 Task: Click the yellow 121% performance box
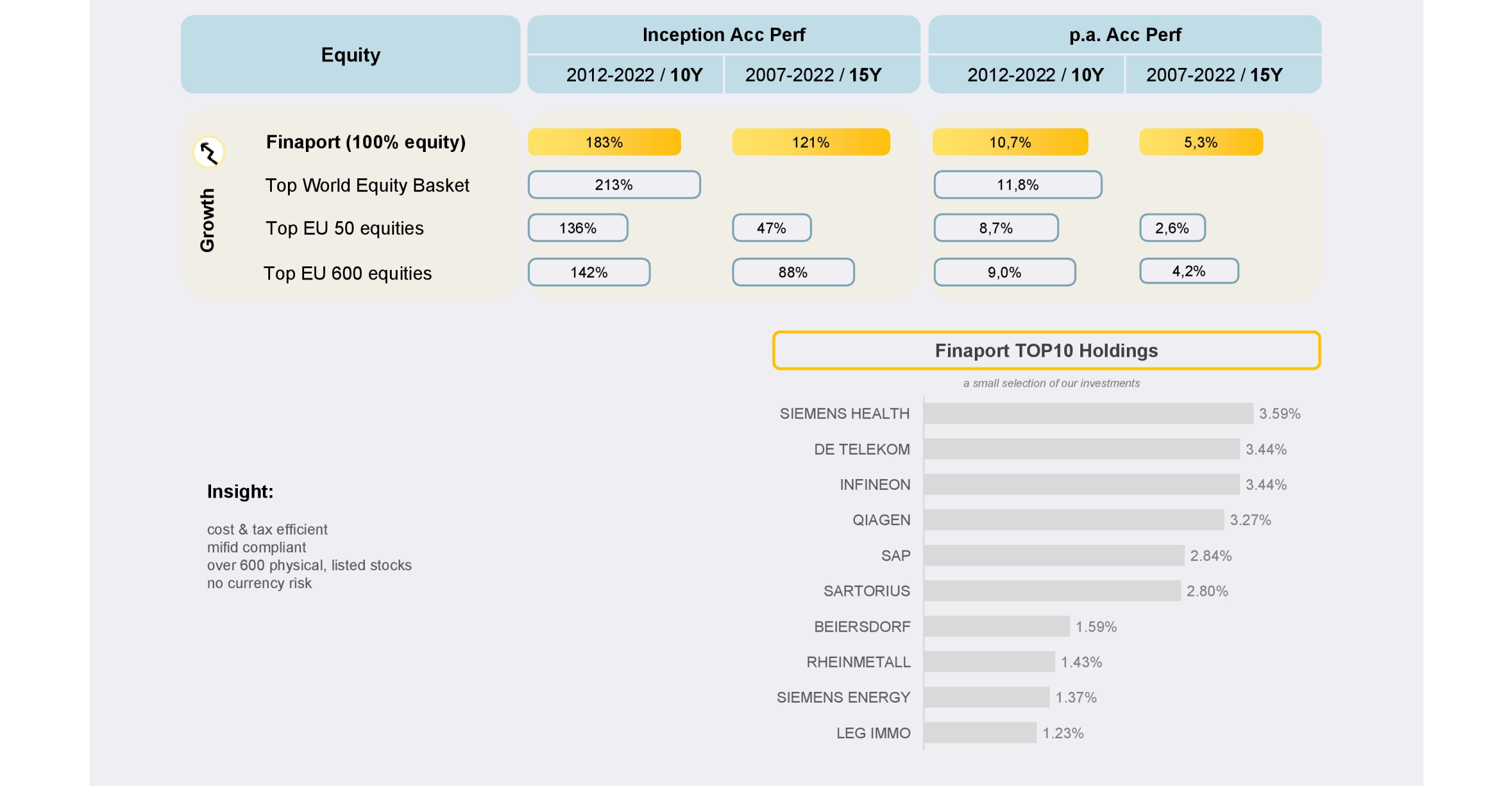coord(810,142)
